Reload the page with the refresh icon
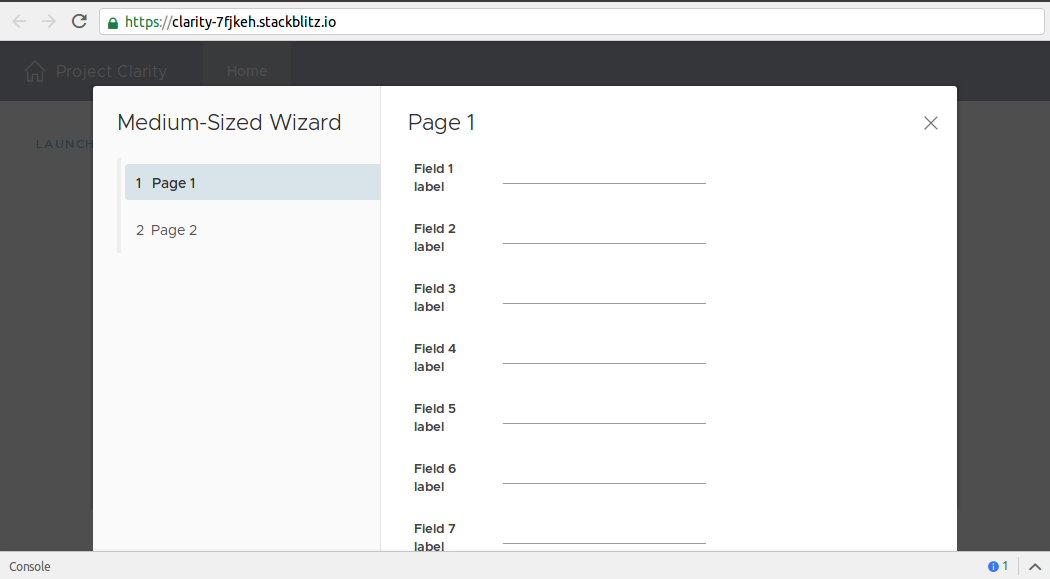Viewport: 1050px width, 579px height. tap(79, 21)
